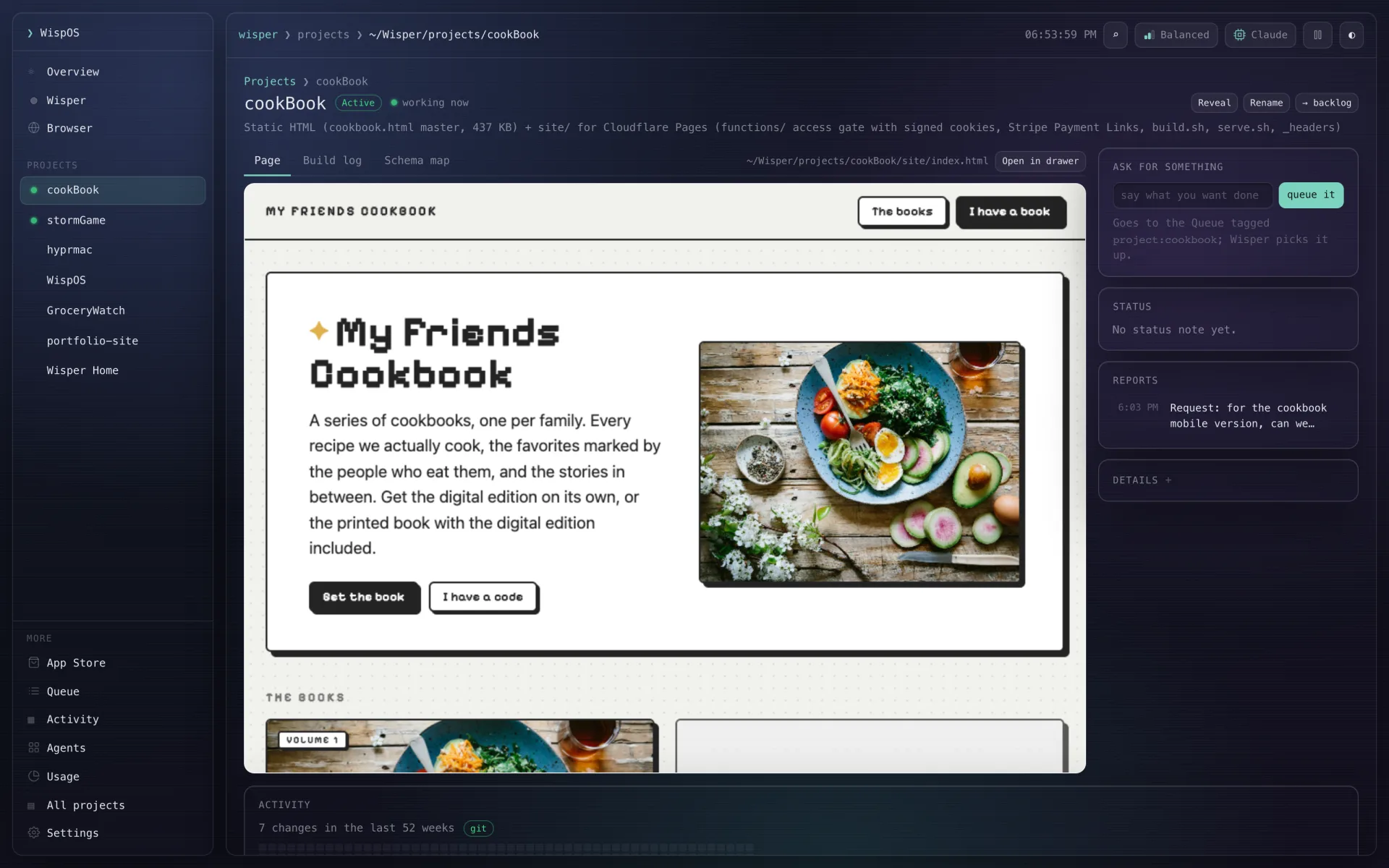This screenshot has width=1389, height=868.
Task: Move project to backlog button
Action: [1326, 103]
